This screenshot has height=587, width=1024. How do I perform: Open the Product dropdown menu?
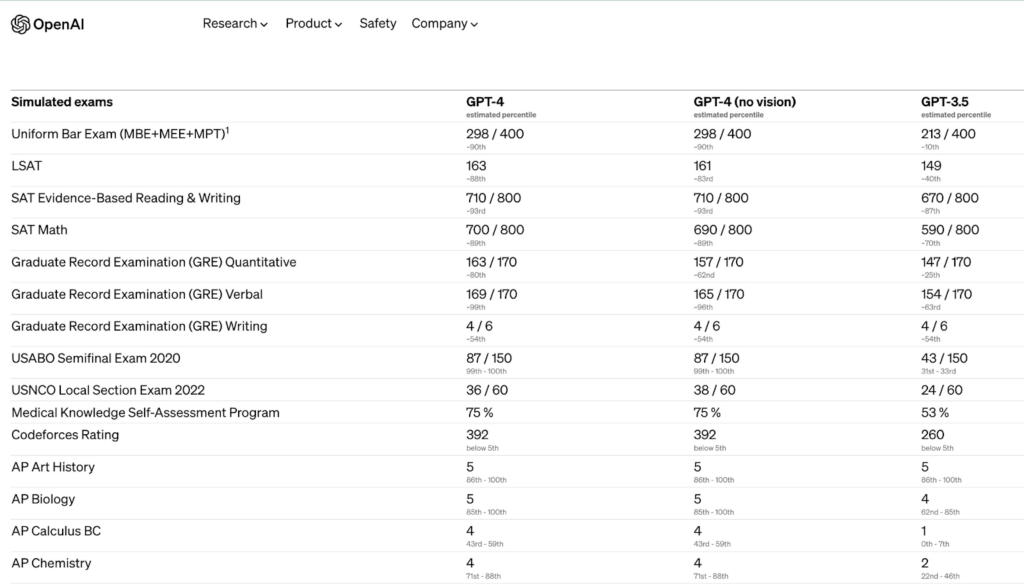pyautogui.click(x=314, y=23)
